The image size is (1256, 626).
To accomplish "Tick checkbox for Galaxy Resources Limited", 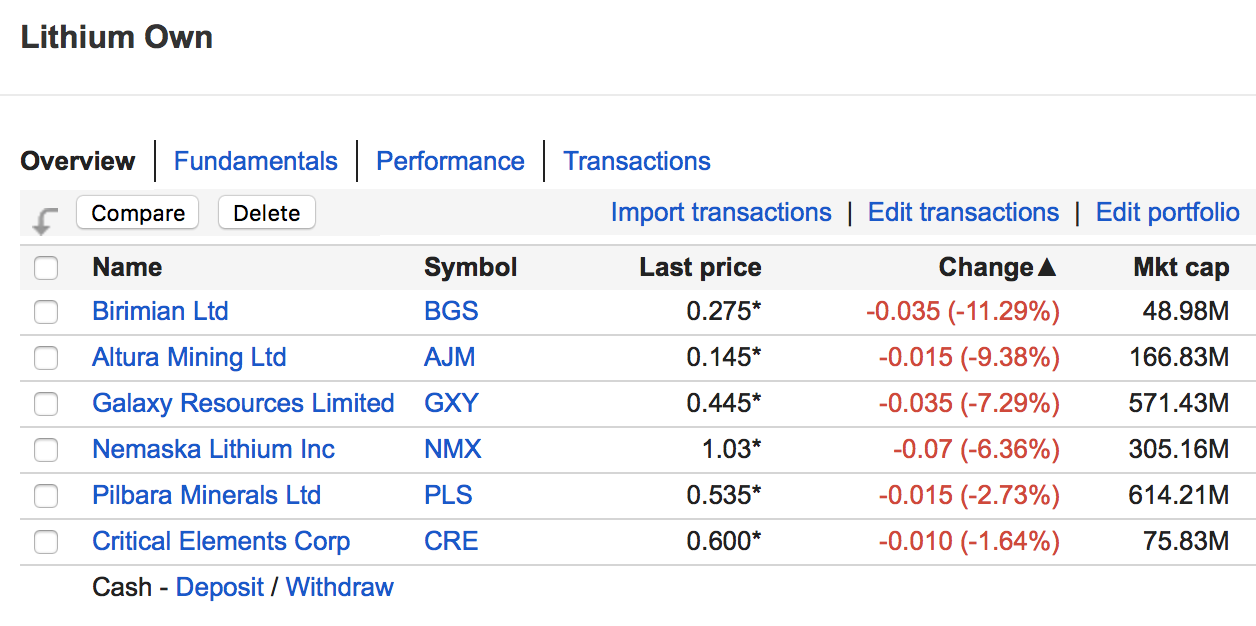I will pos(46,404).
